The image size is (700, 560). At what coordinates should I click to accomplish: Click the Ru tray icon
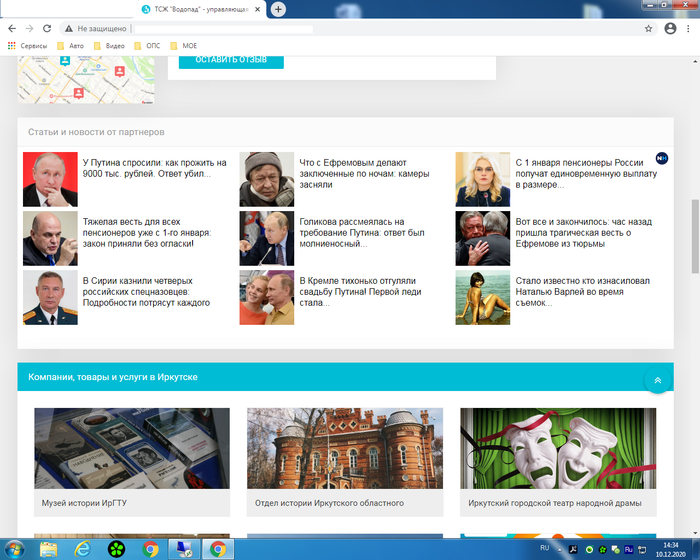tap(629, 549)
